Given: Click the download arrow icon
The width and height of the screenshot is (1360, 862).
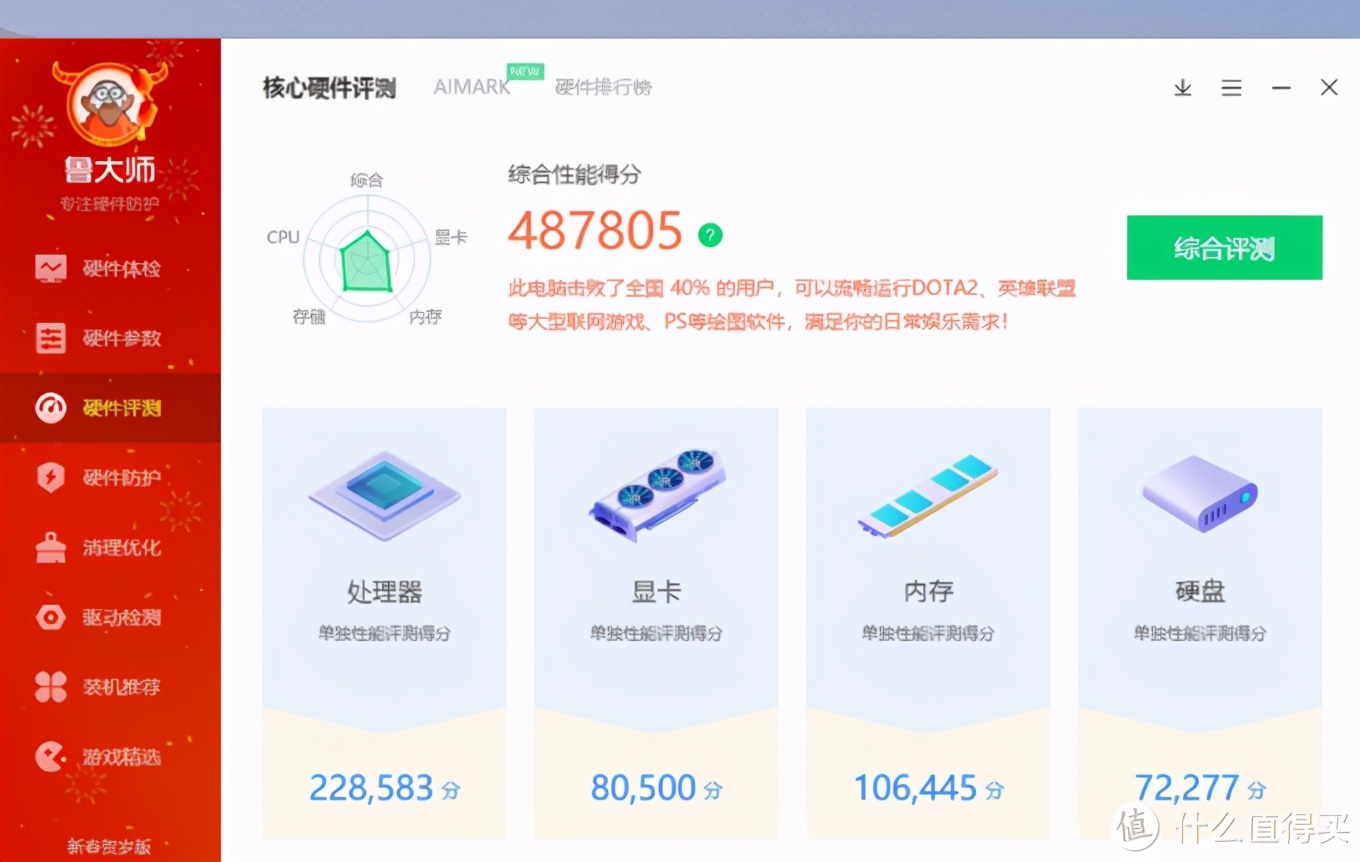Looking at the screenshot, I should (1182, 88).
